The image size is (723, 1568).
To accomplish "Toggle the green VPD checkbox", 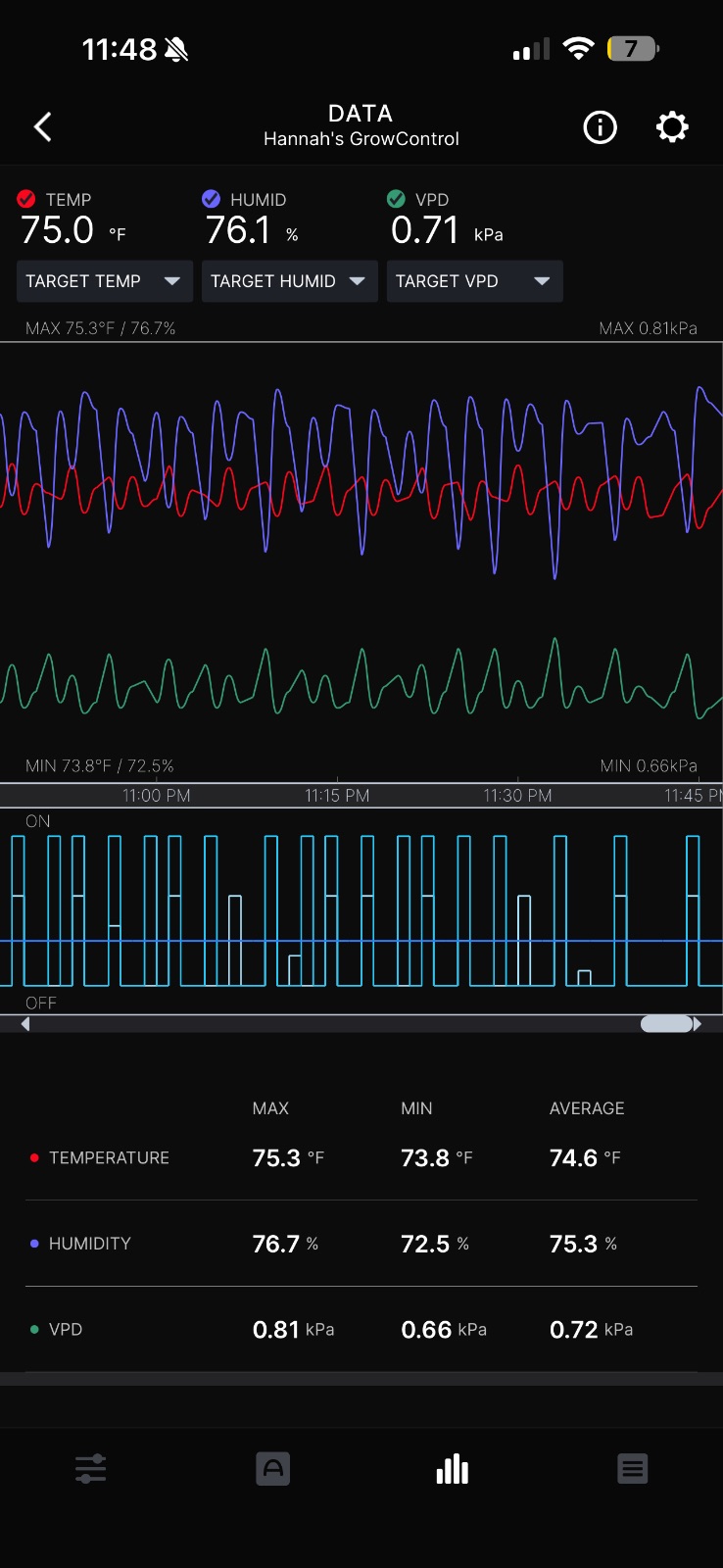I will [396, 199].
